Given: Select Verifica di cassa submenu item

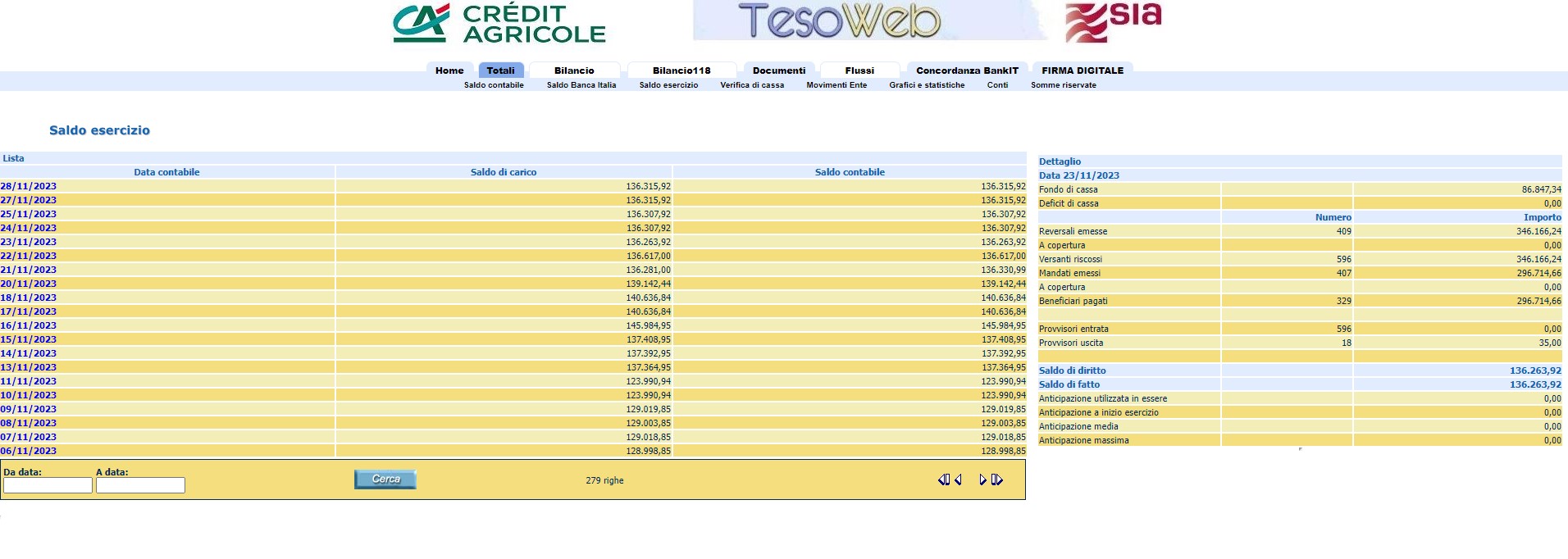Looking at the screenshot, I should tap(752, 85).
